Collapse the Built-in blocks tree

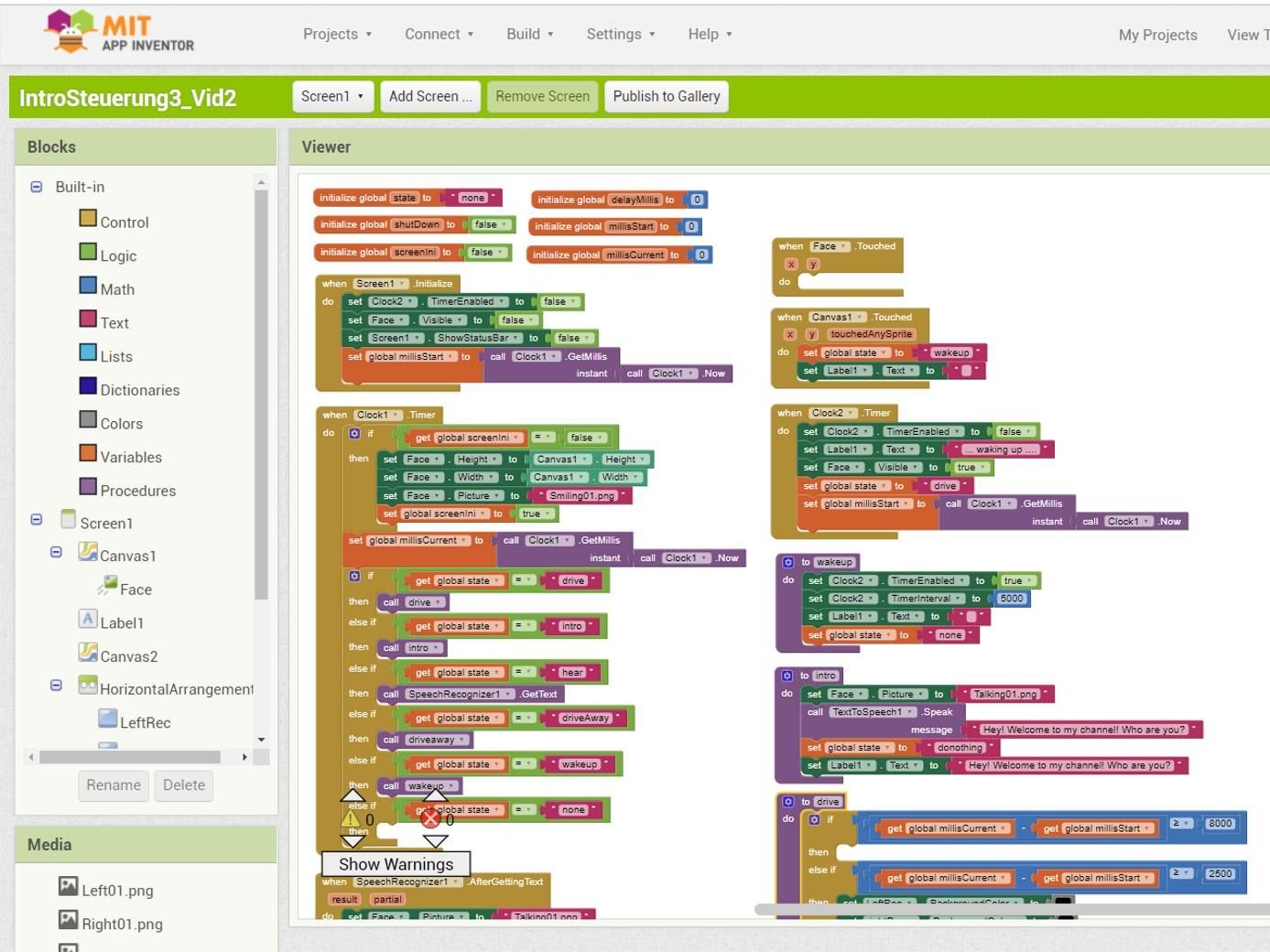37,187
